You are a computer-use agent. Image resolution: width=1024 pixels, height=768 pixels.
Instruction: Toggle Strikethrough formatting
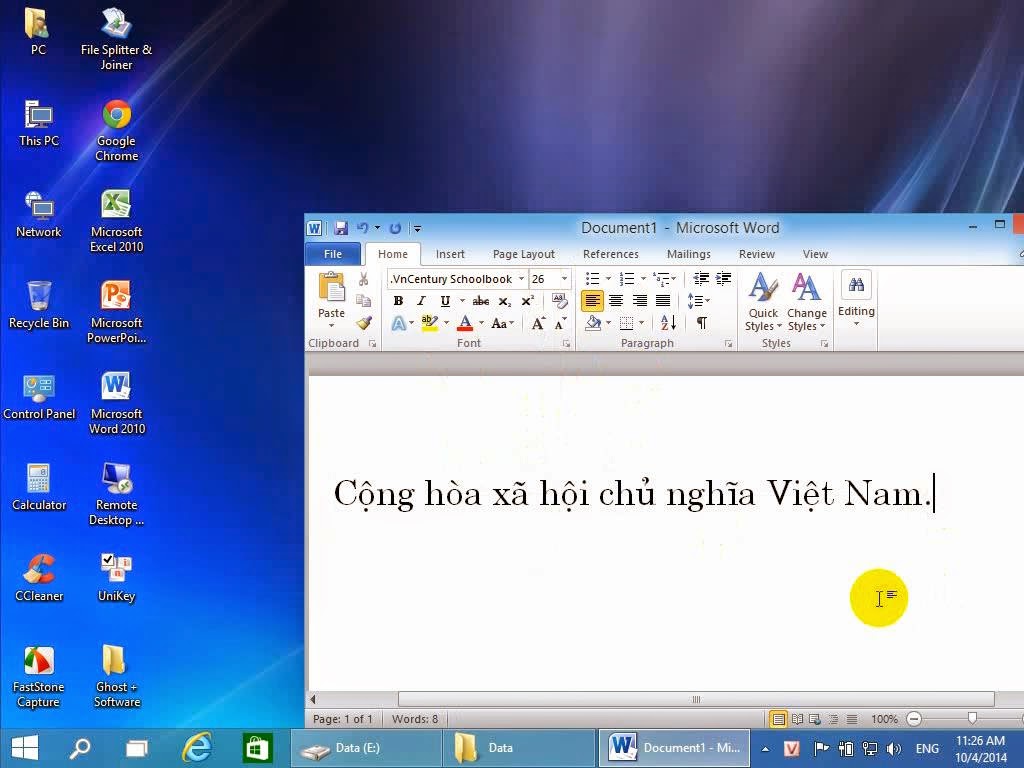(x=481, y=301)
